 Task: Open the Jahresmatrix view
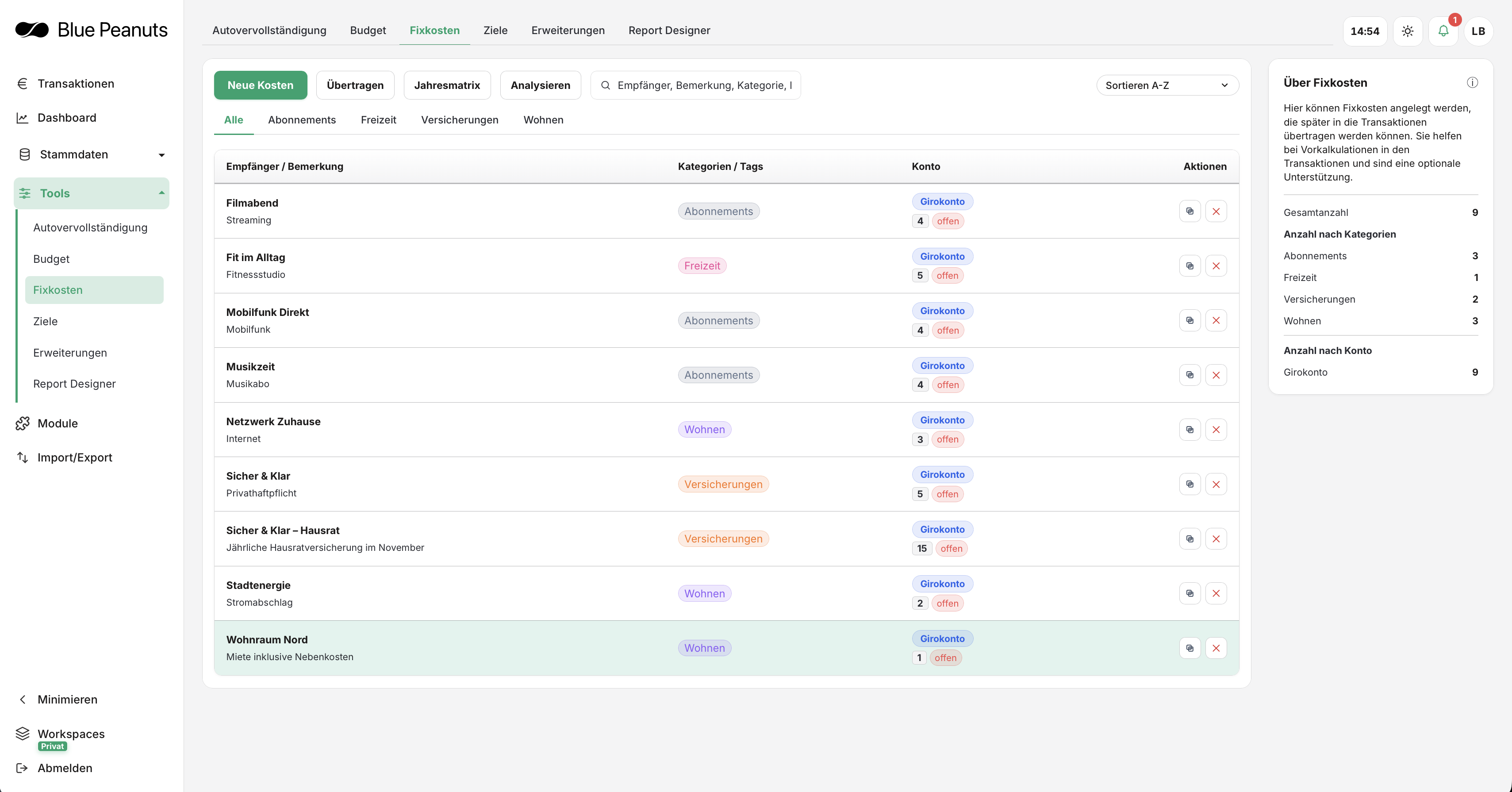447,86
